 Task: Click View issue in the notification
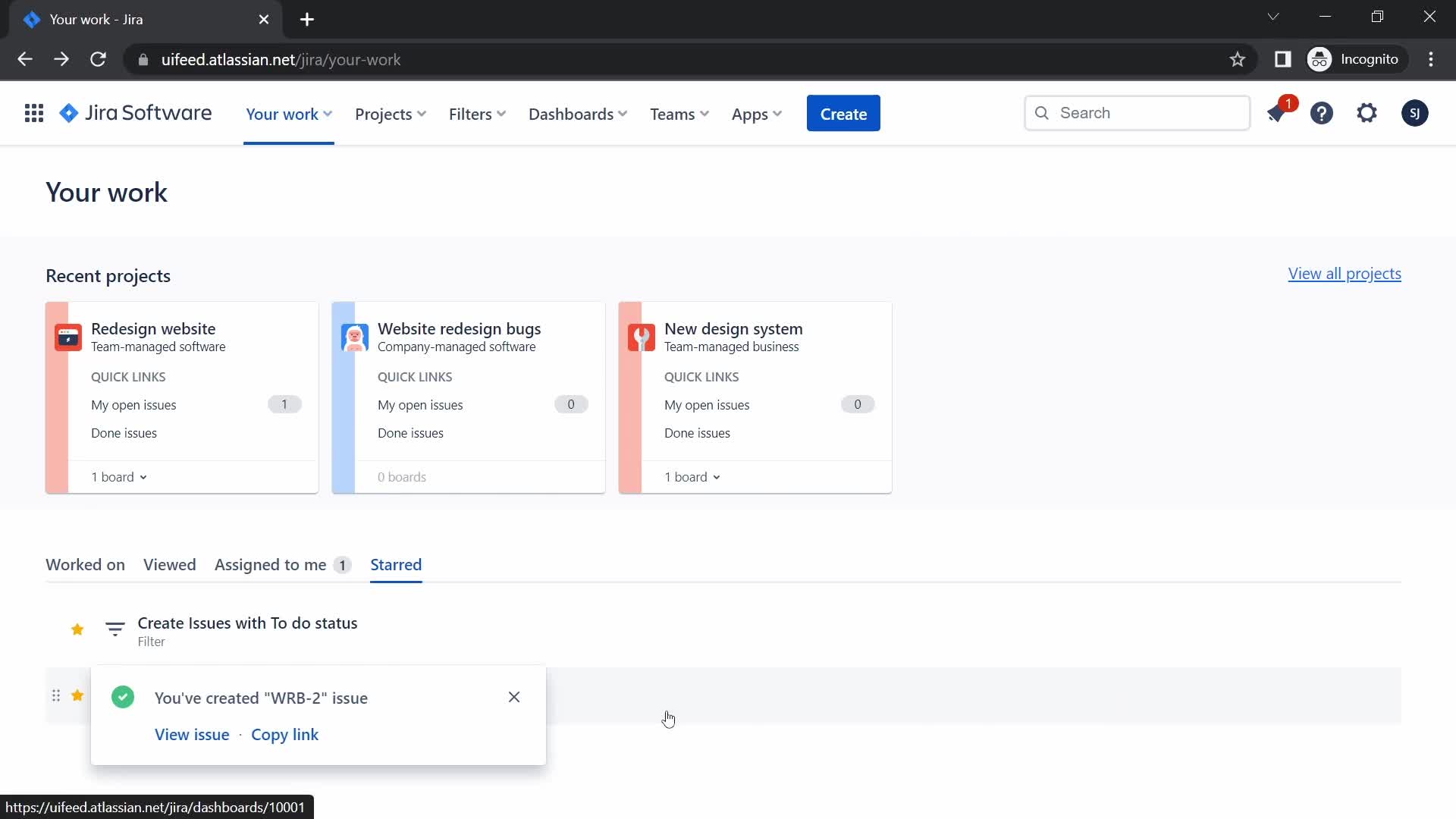pos(192,735)
